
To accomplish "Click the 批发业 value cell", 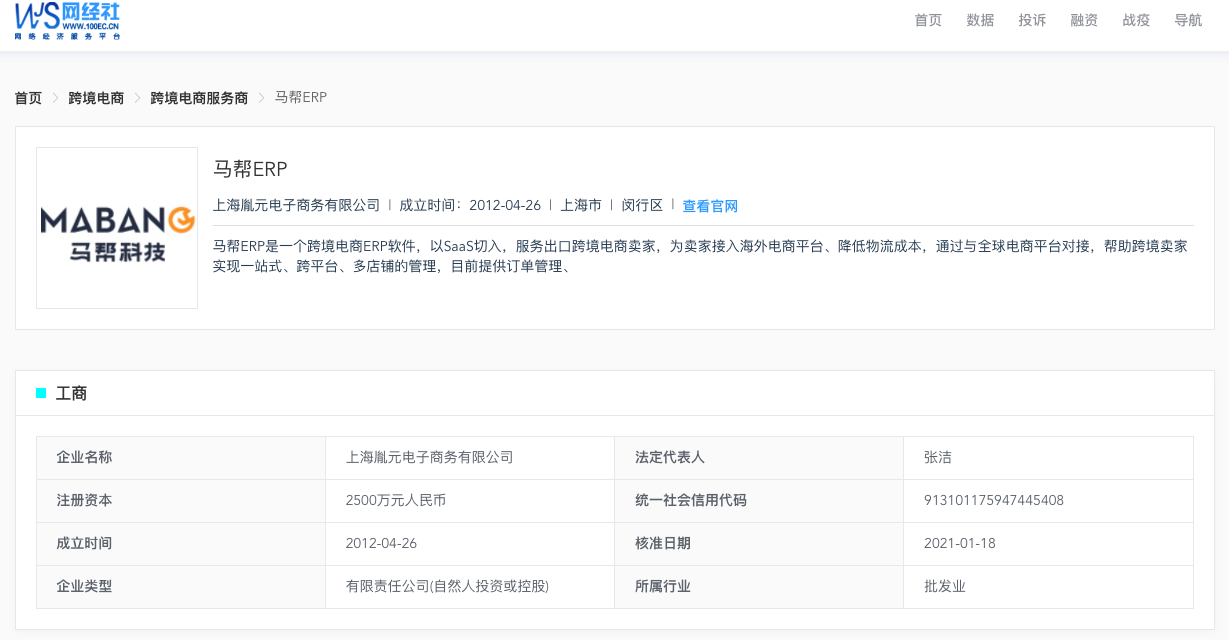I will 1048,587.
